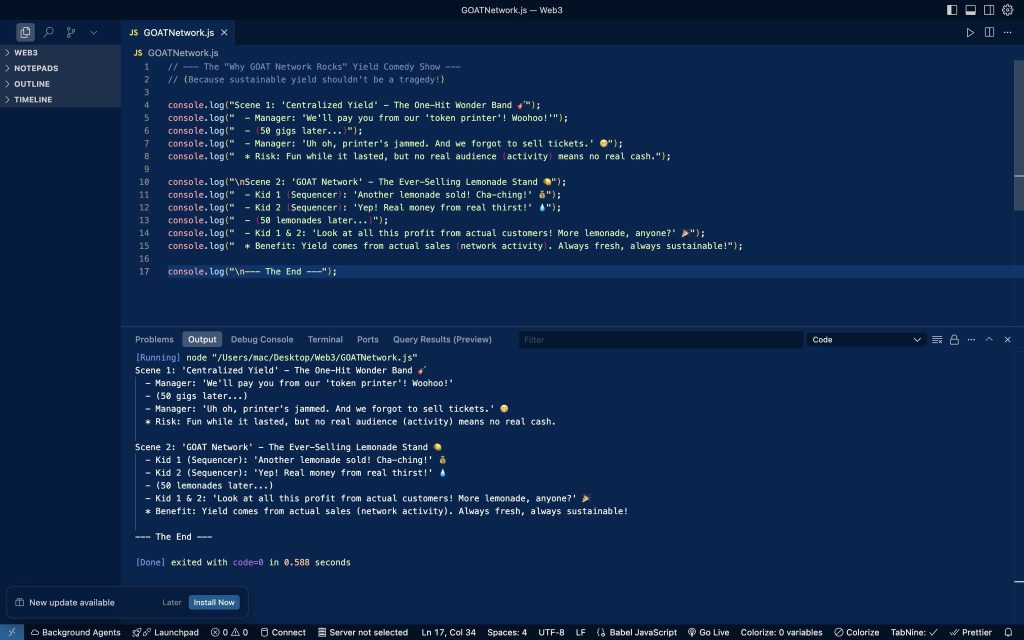This screenshot has width=1024, height=640.
Task: Open the Search magnifier icon
Action: click(x=48, y=32)
